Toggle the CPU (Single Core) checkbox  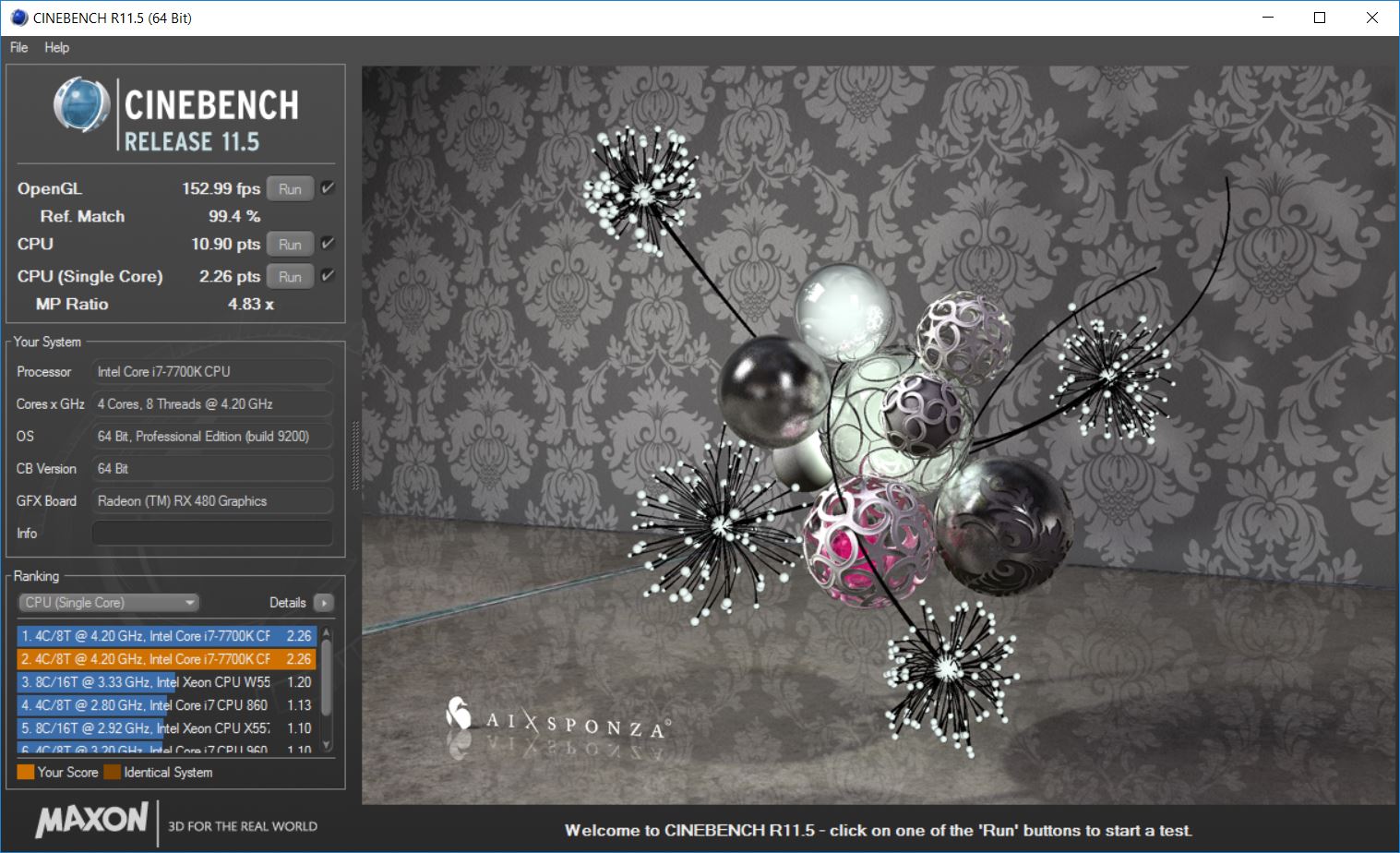coord(327,276)
